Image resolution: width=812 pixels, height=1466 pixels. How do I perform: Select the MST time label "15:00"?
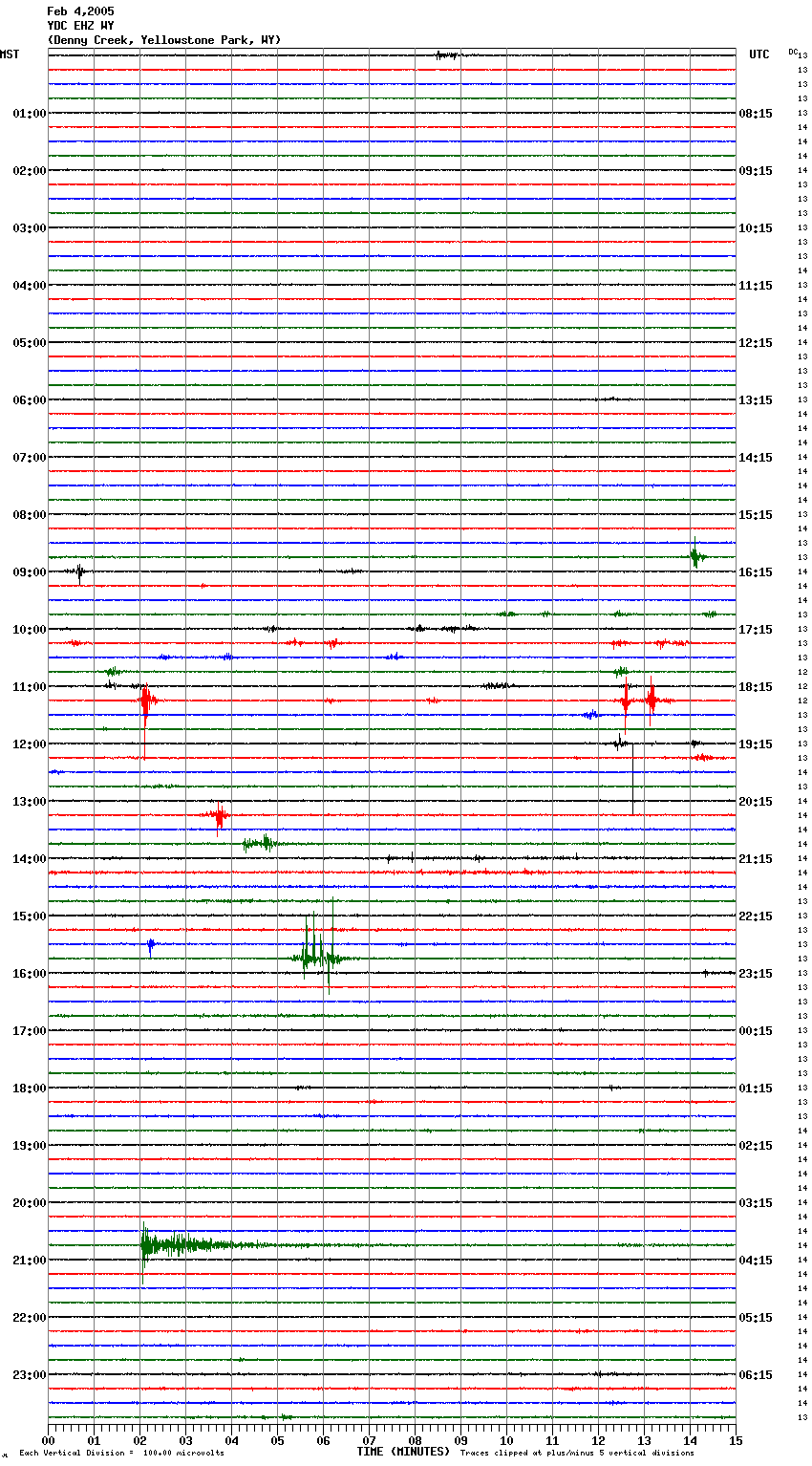pyautogui.click(x=30, y=916)
